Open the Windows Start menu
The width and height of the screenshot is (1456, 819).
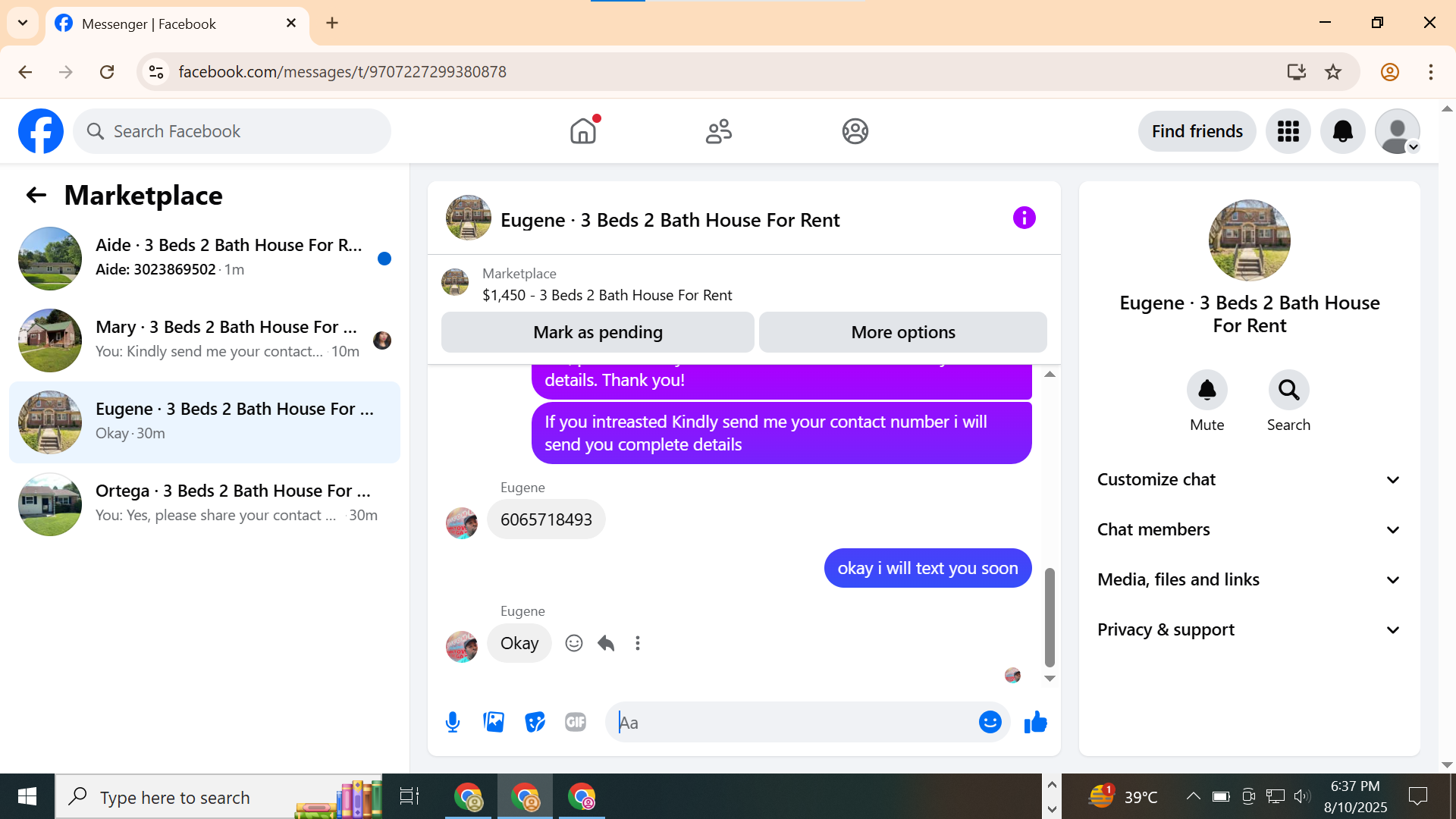point(27,796)
